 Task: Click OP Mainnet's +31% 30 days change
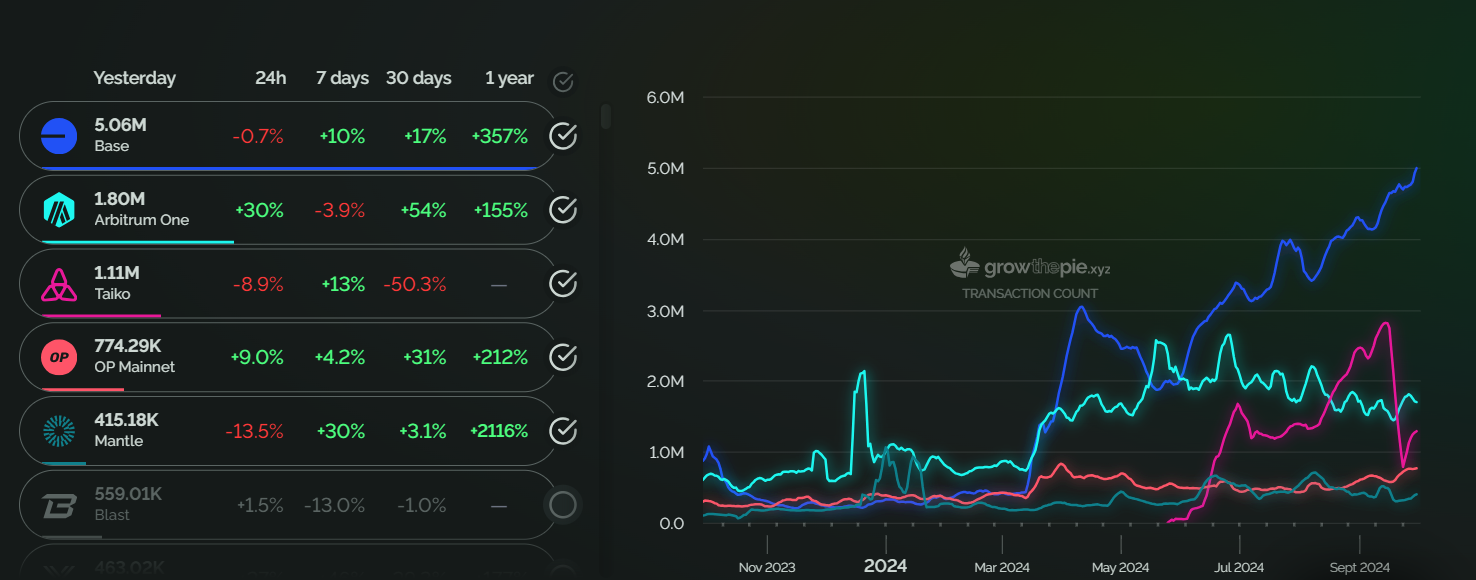(x=425, y=357)
